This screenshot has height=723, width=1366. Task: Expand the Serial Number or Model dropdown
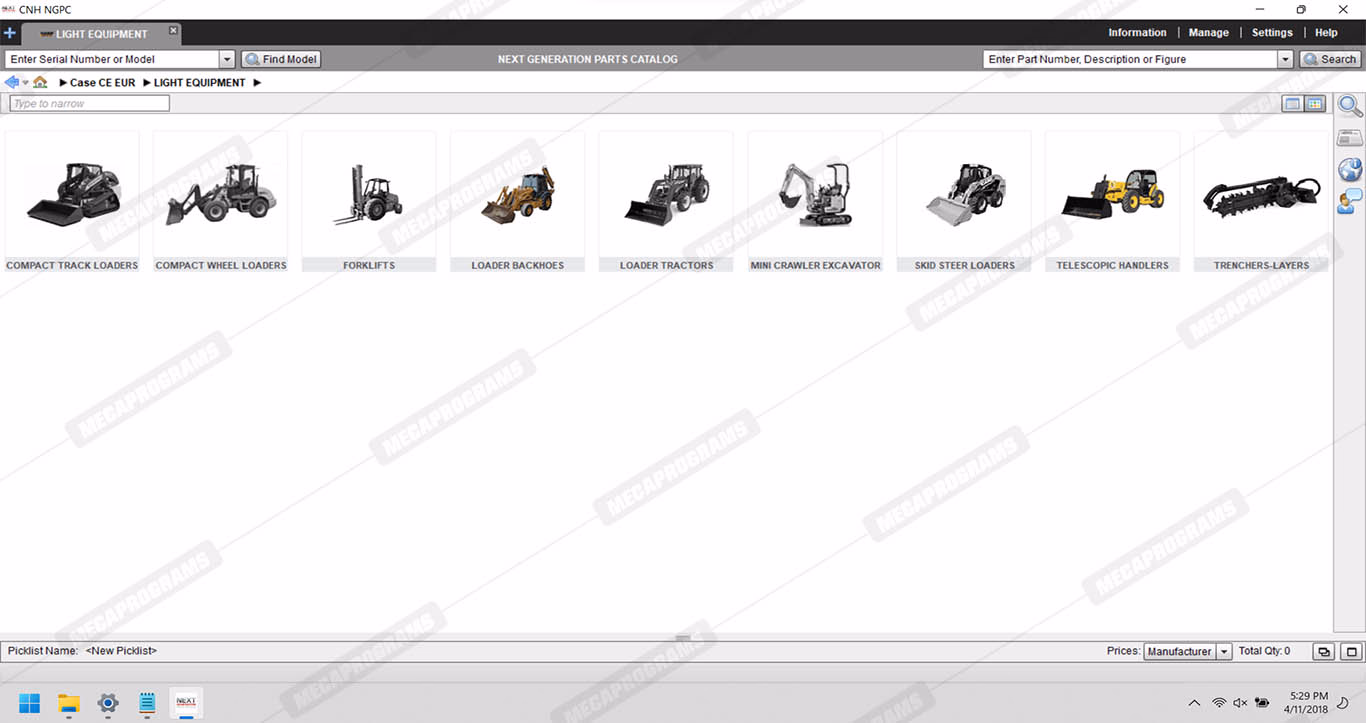227,60
